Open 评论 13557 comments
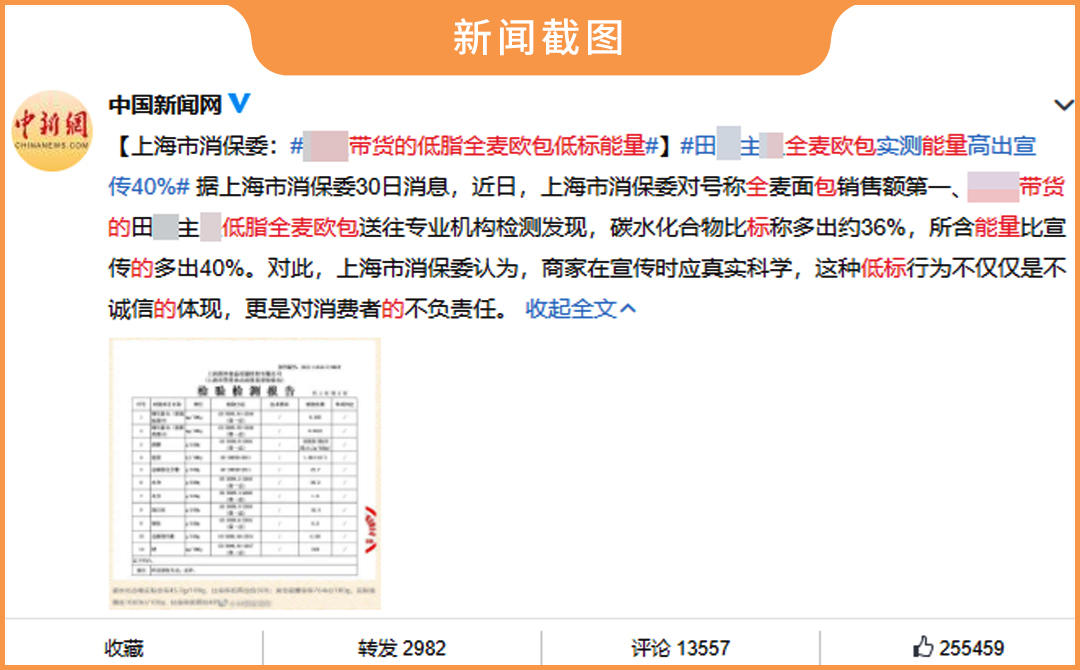Image resolution: width=1080 pixels, height=670 pixels. pyautogui.click(x=680, y=648)
